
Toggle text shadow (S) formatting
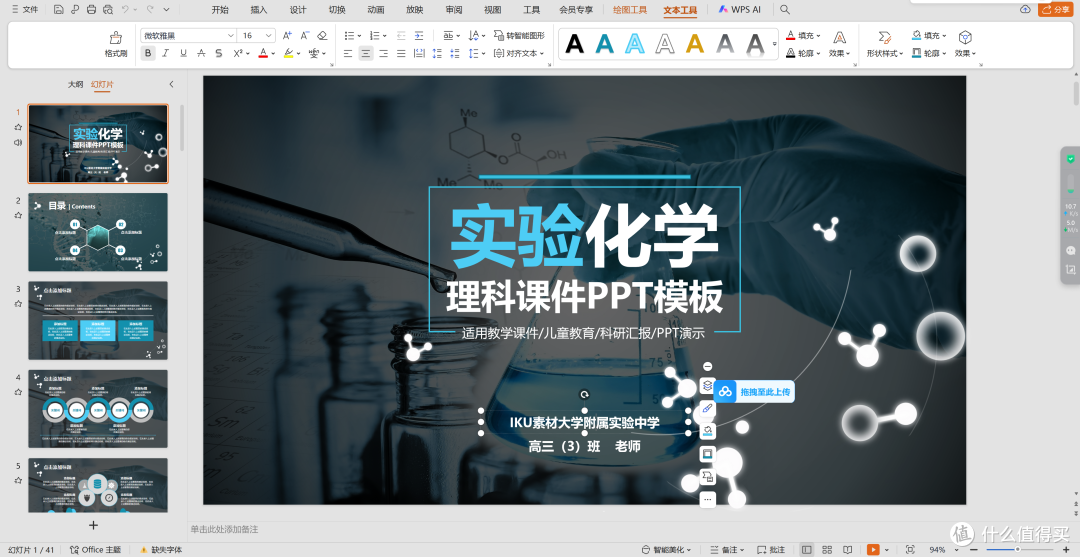click(x=219, y=53)
